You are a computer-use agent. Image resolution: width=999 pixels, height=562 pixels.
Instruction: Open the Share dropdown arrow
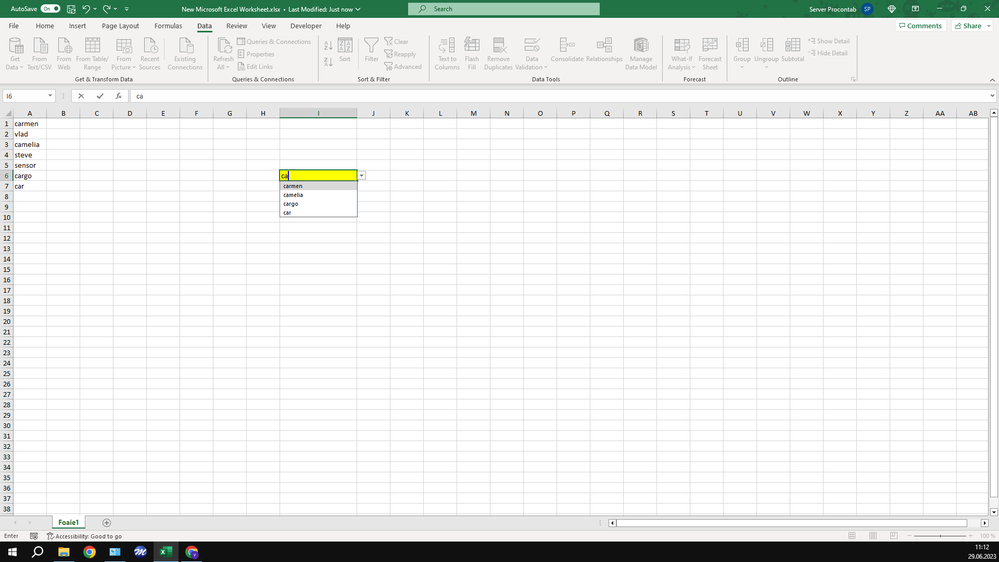click(x=989, y=26)
